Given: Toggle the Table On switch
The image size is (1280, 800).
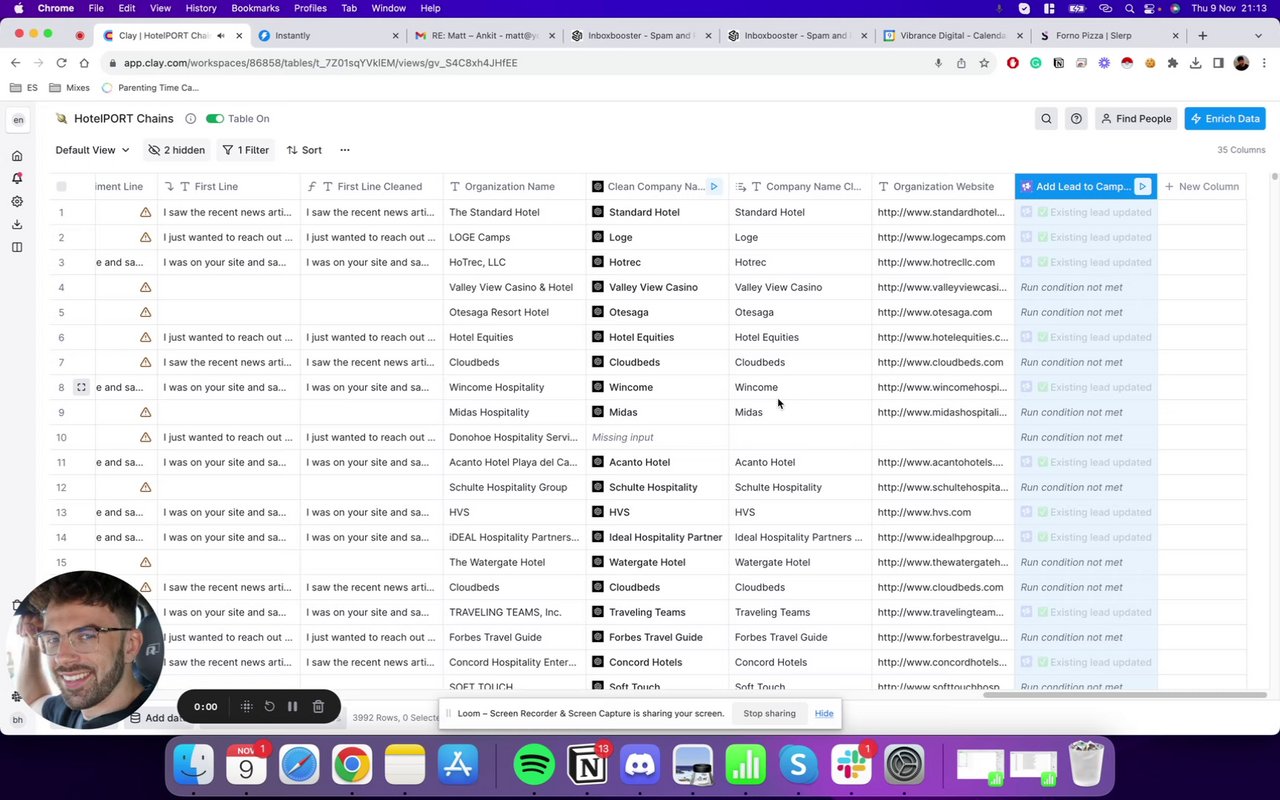Looking at the screenshot, I should pyautogui.click(x=215, y=119).
